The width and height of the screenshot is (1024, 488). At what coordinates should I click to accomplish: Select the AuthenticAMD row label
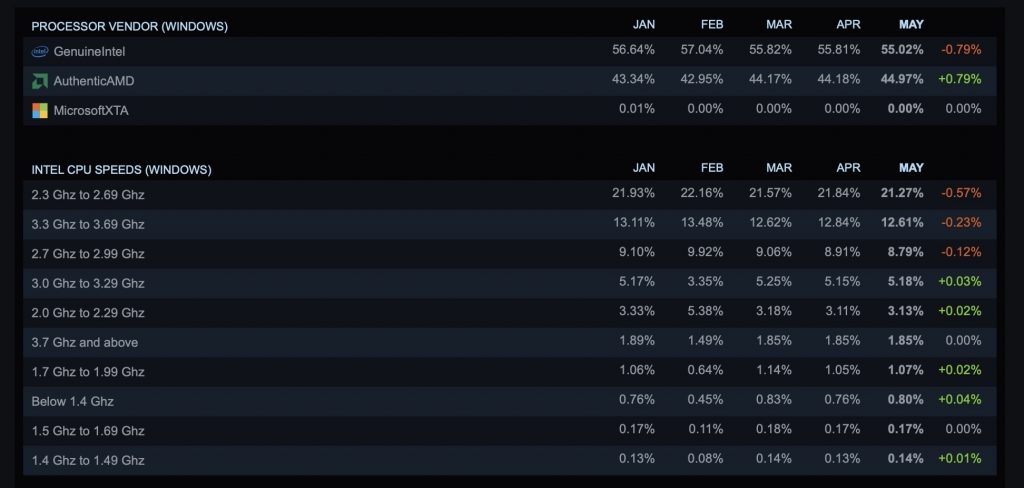[94, 81]
